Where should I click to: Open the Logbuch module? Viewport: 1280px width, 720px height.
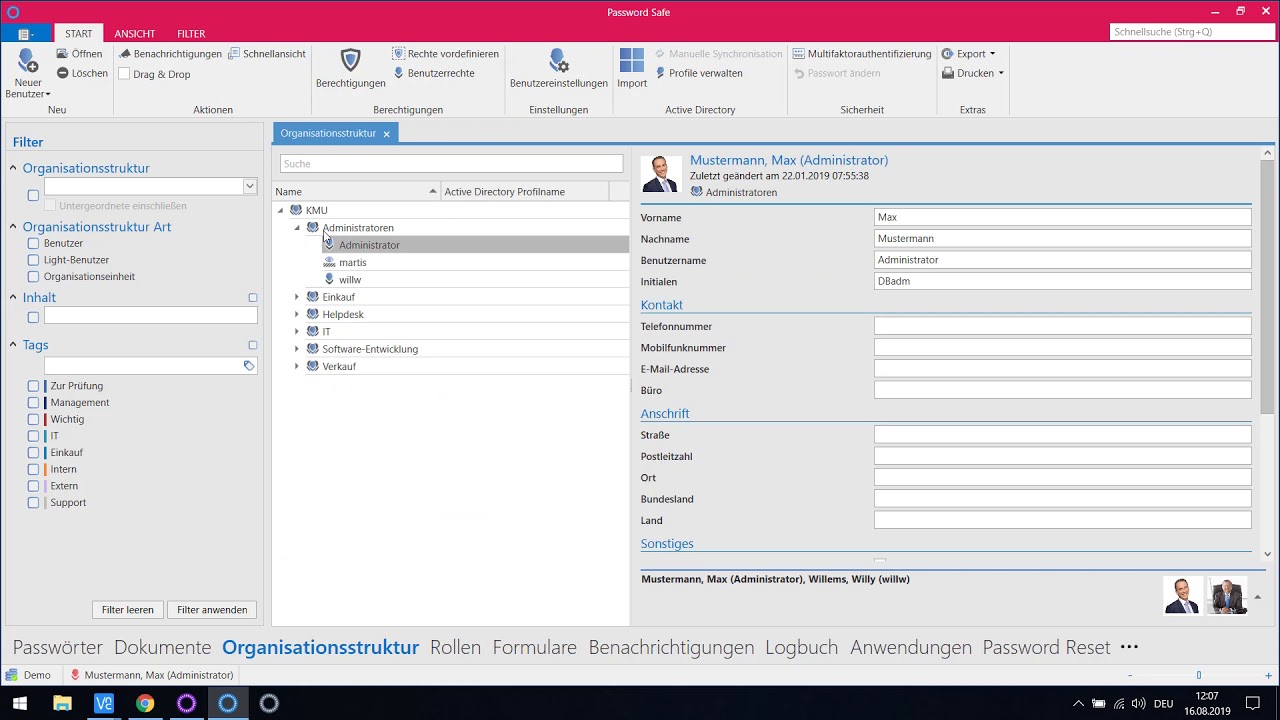[802, 647]
